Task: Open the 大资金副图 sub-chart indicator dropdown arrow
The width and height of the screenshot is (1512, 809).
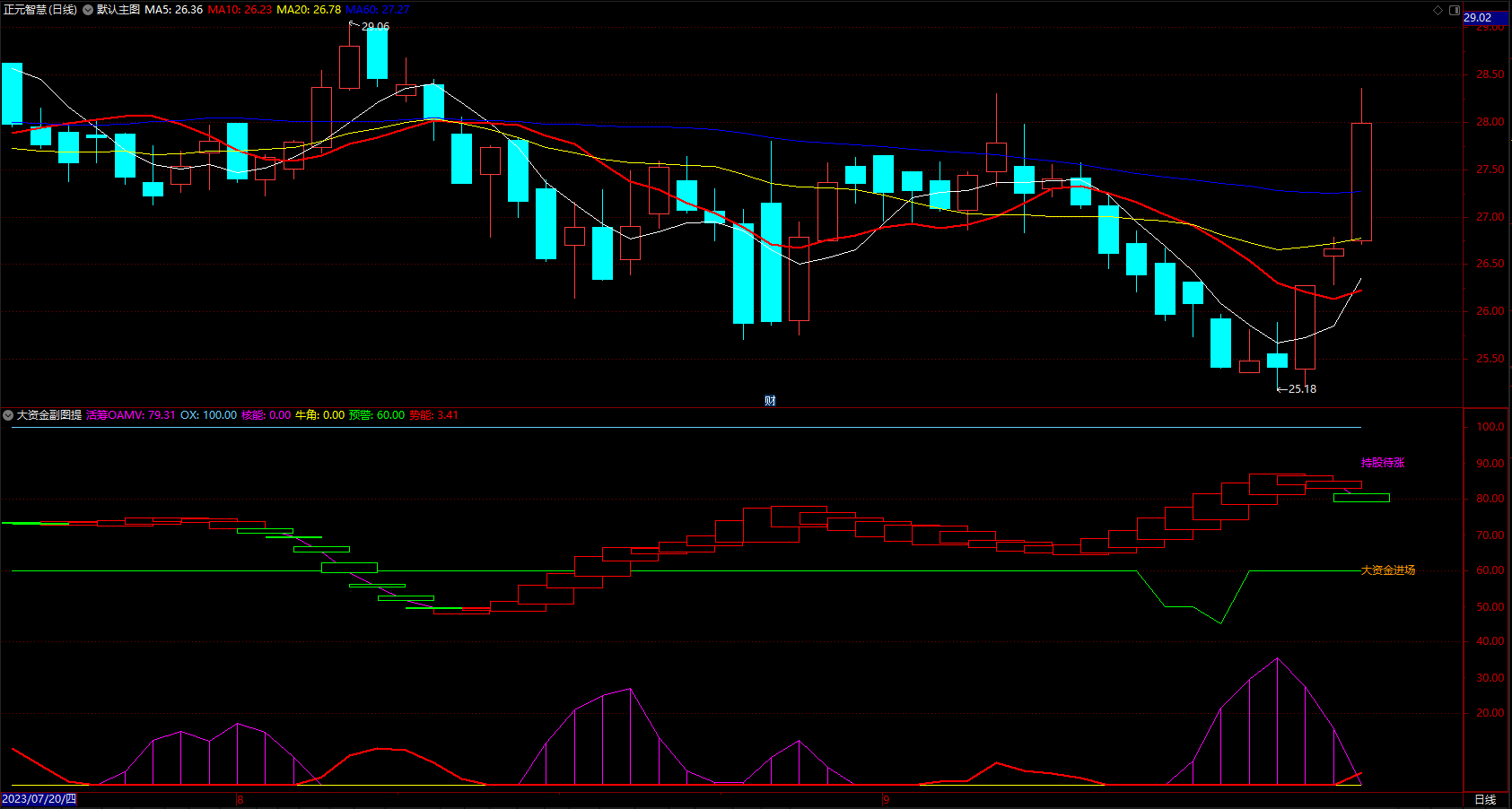Action: [x=8, y=415]
